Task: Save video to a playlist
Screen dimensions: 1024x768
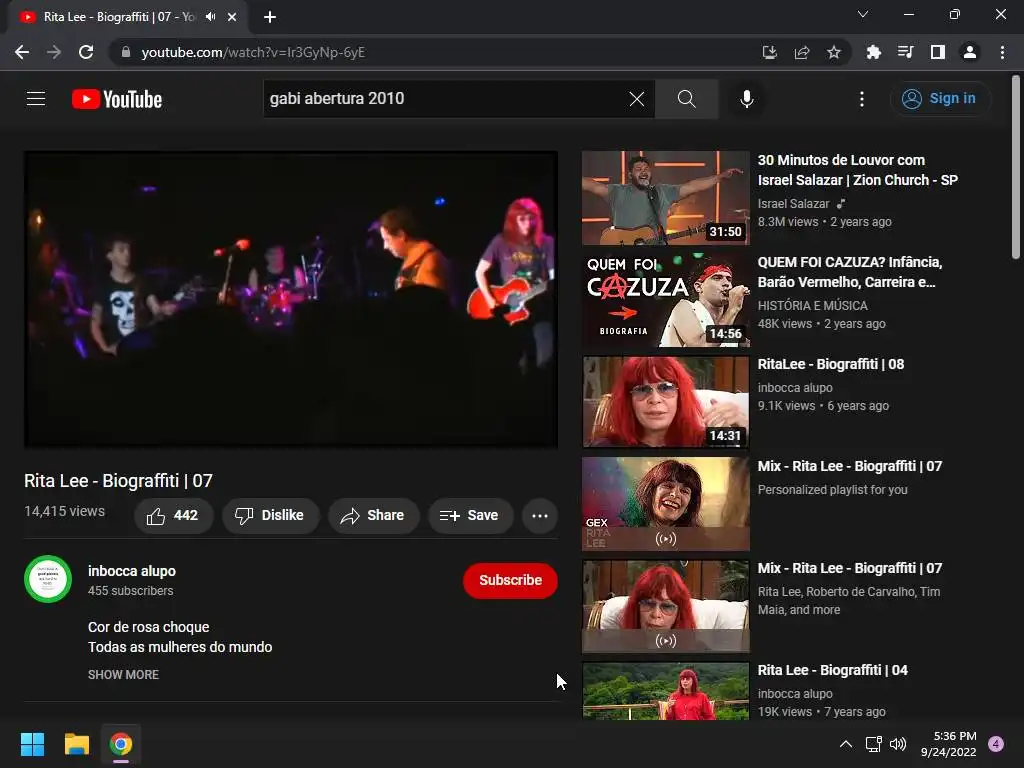Action: (x=470, y=515)
